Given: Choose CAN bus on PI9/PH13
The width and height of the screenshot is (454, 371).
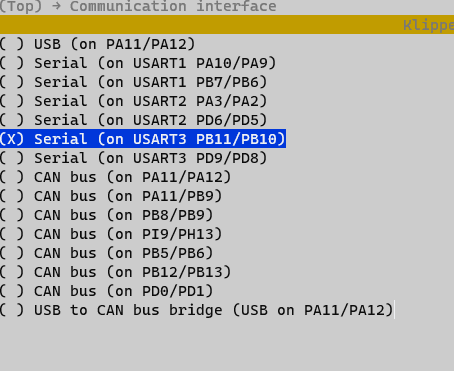Looking at the screenshot, I should pyautogui.click(x=111, y=234).
